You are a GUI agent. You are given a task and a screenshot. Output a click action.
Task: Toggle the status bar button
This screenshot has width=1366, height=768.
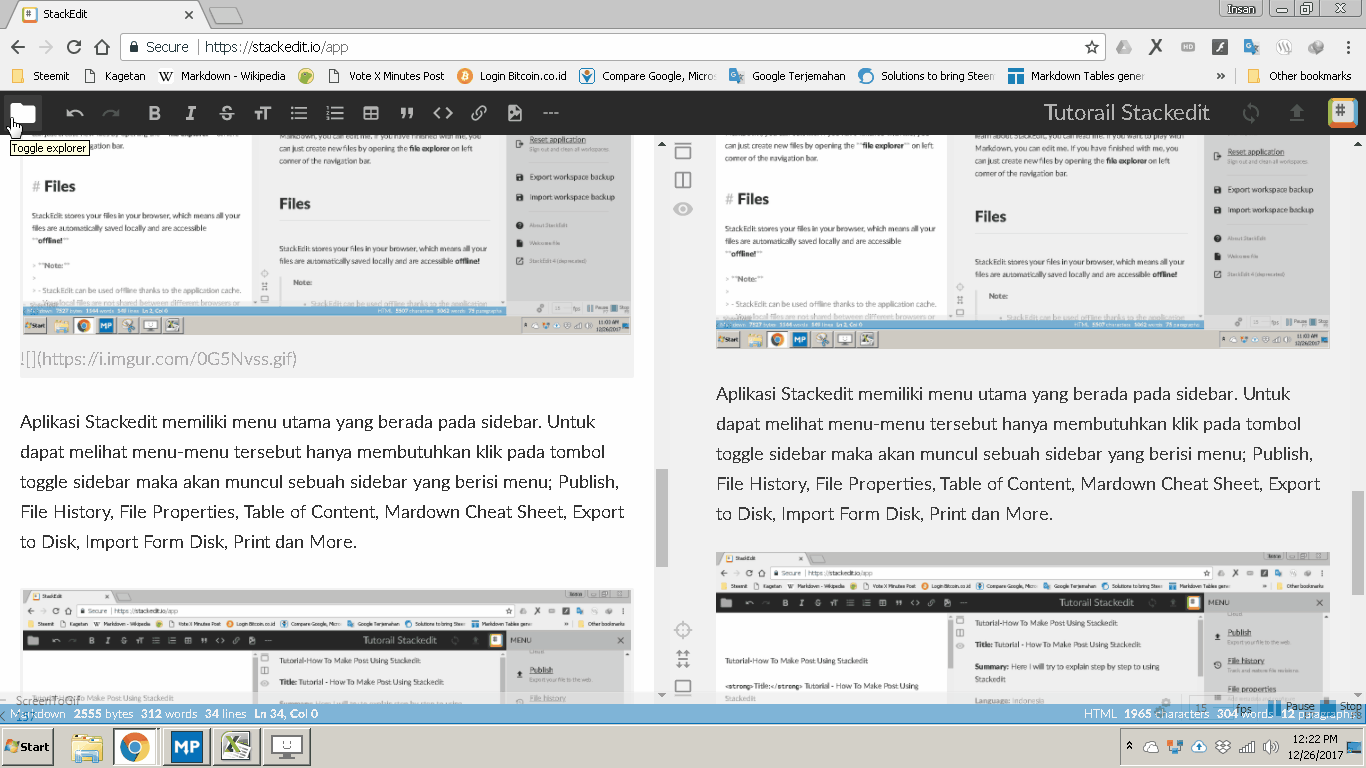click(683, 687)
